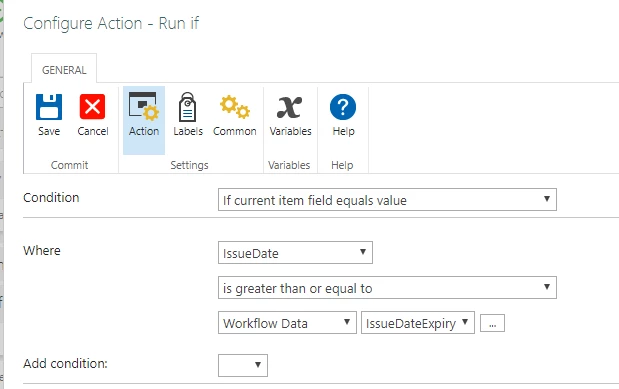Screen dimensions: 619x389
Task: Open the Variables x icon
Action: pos(290,107)
